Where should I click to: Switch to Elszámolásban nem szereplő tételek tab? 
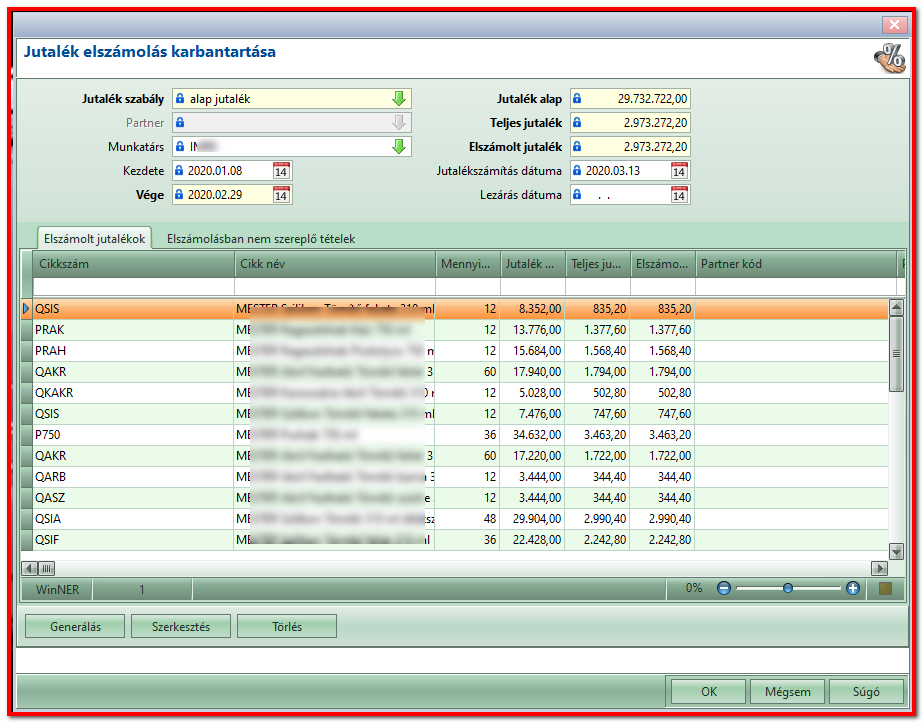pos(261,239)
